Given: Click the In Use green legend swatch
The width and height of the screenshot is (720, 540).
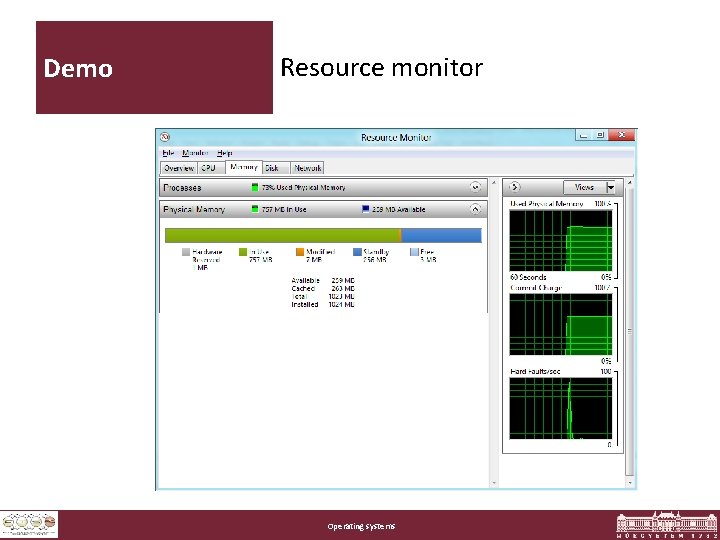Looking at the screenshot, I should point(243,252).
